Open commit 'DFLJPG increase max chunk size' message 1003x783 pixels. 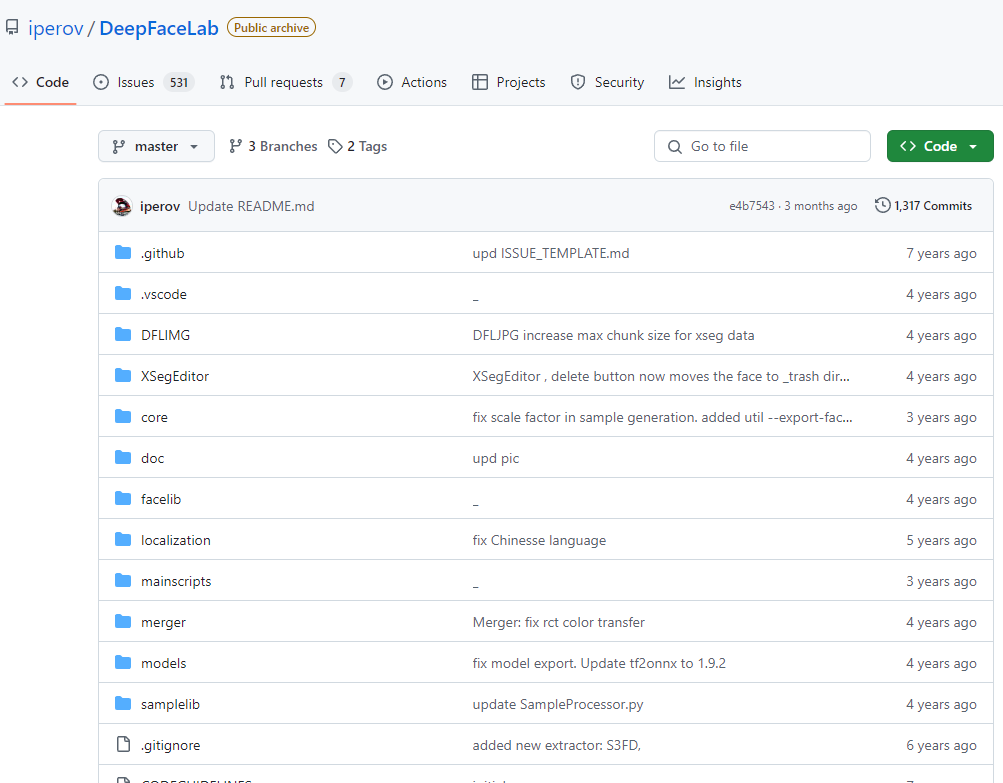click(x=613, y=335)
